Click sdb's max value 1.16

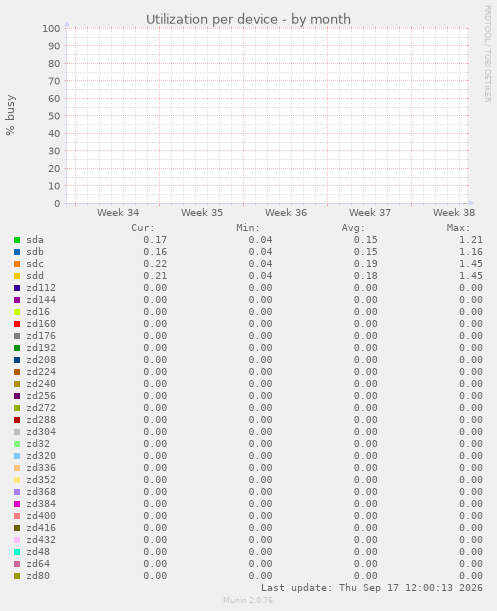[x=471, y=252]
